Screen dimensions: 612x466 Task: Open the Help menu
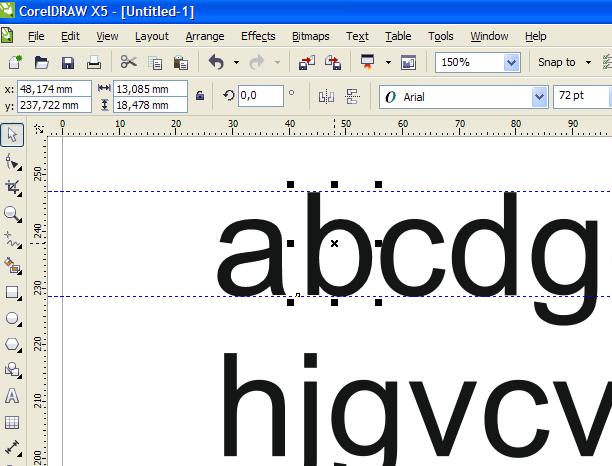pyautogui.click(x=536, y=36)
